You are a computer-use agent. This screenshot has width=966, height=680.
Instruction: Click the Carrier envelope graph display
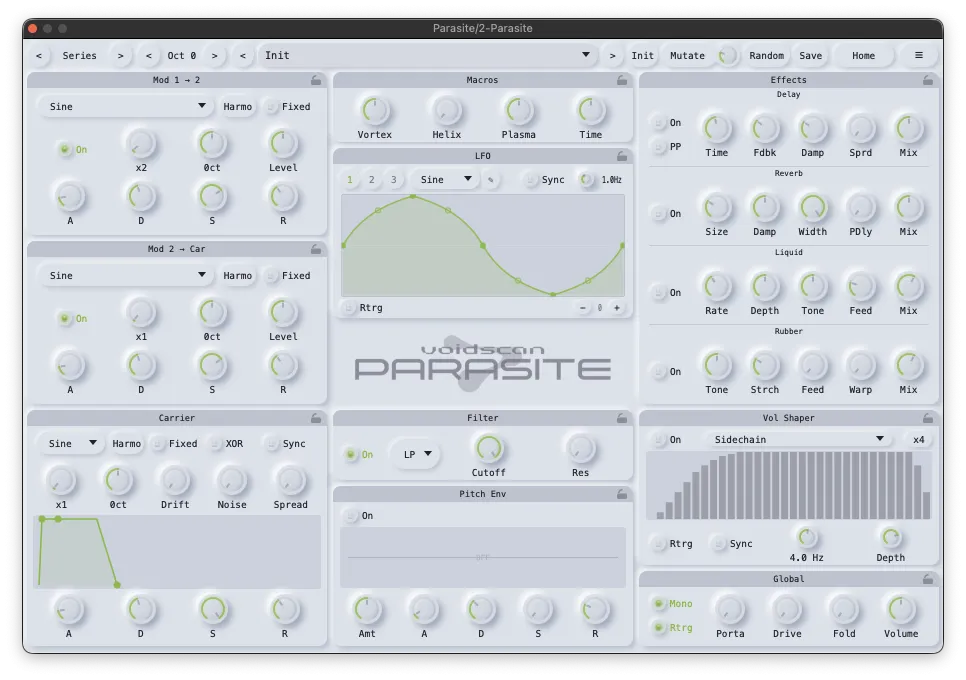point(177,552)
